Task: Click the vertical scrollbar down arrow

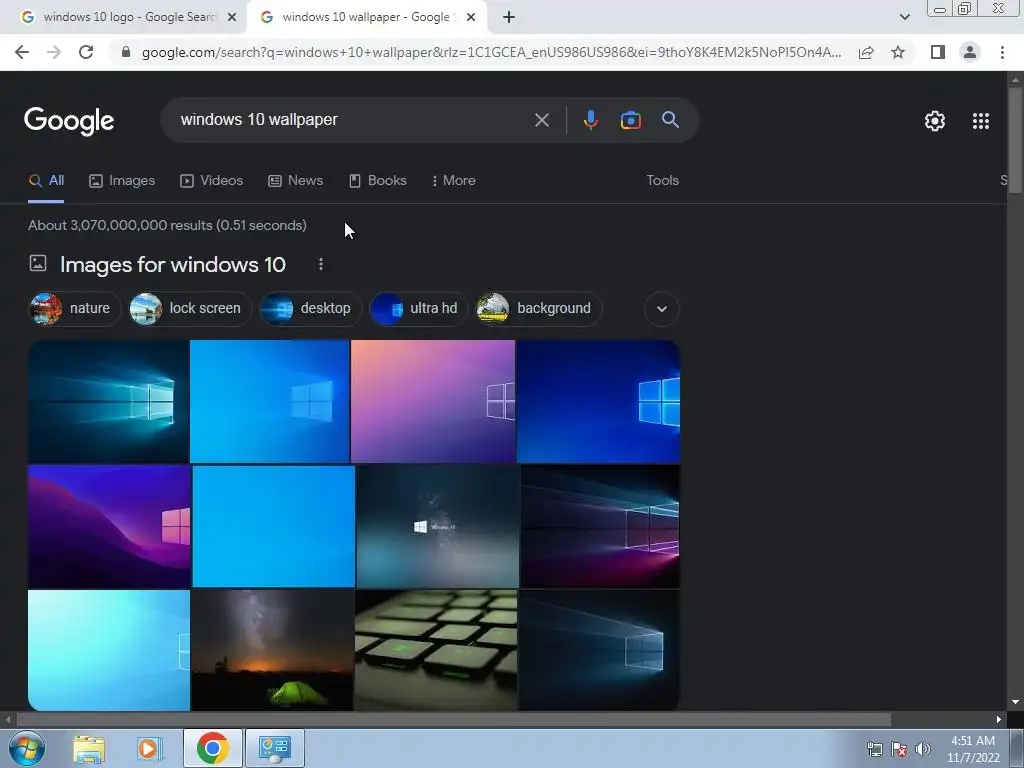Action: pos(1015,703)
